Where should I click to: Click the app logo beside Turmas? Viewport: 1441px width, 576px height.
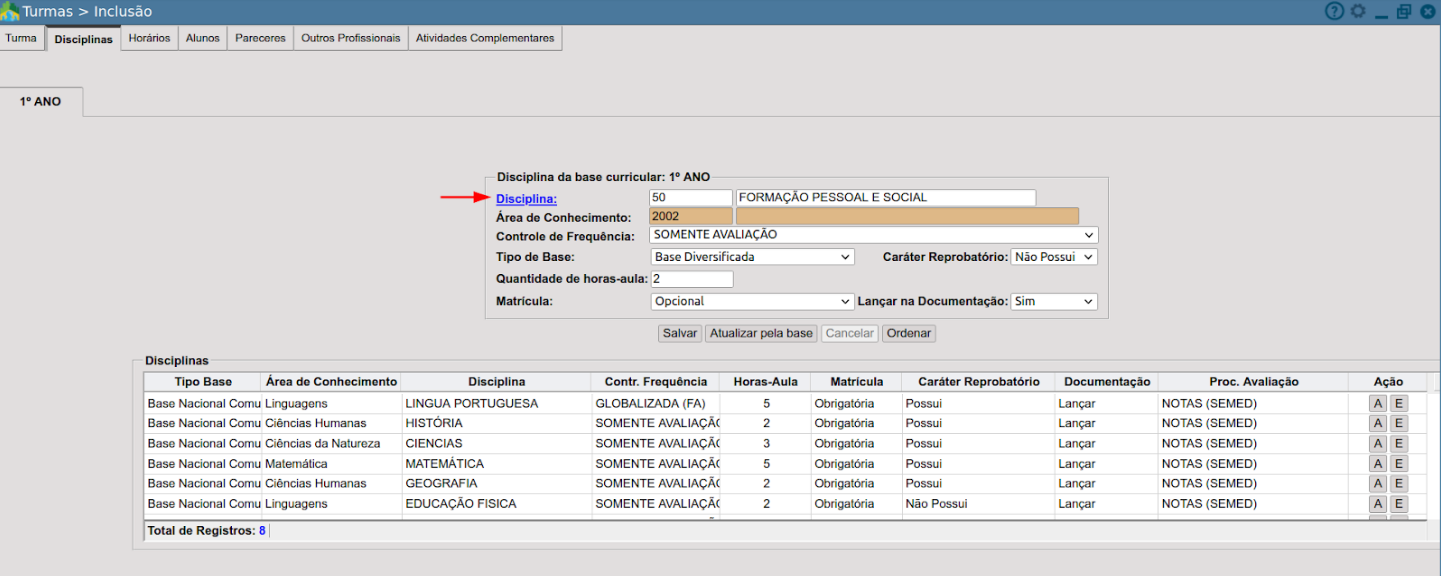click(x=10, y=11)
